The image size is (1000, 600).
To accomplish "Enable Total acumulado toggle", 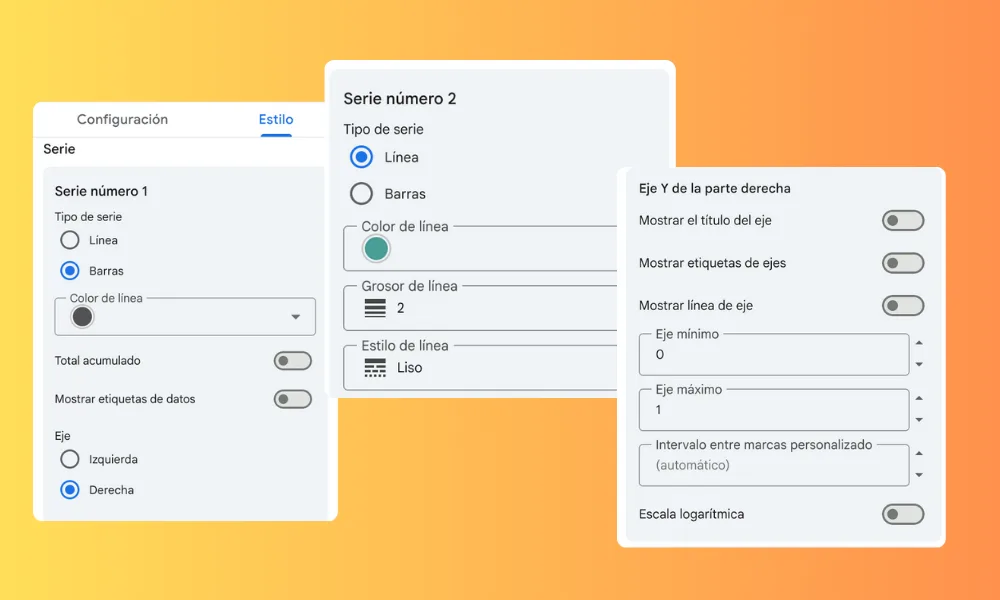I will (x=292, y=361).
